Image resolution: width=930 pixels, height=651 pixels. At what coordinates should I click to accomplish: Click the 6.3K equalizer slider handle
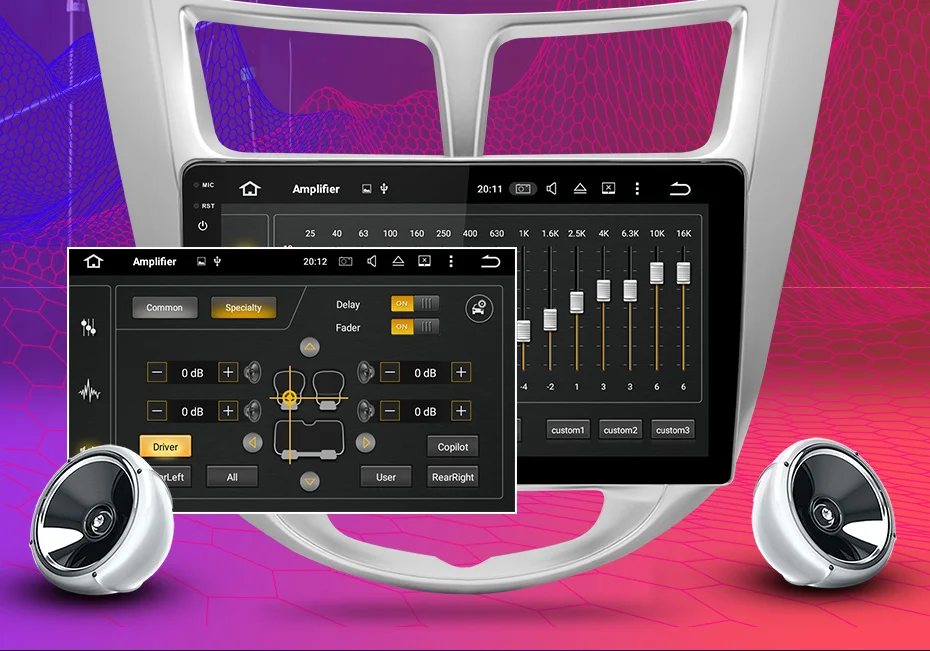click(x=630, y=291)
